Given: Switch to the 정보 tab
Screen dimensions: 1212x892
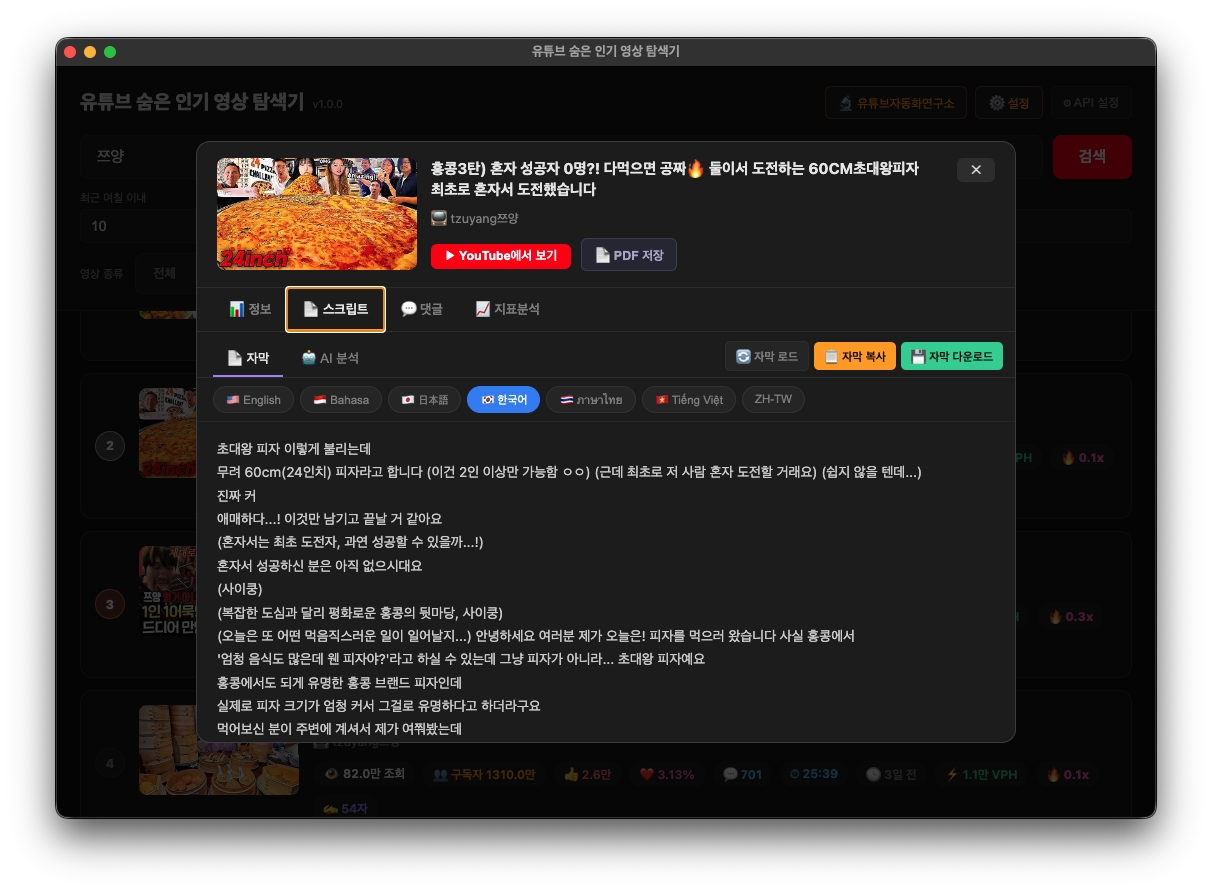Looking at the screenshot, I should click(x=250, y=309).
